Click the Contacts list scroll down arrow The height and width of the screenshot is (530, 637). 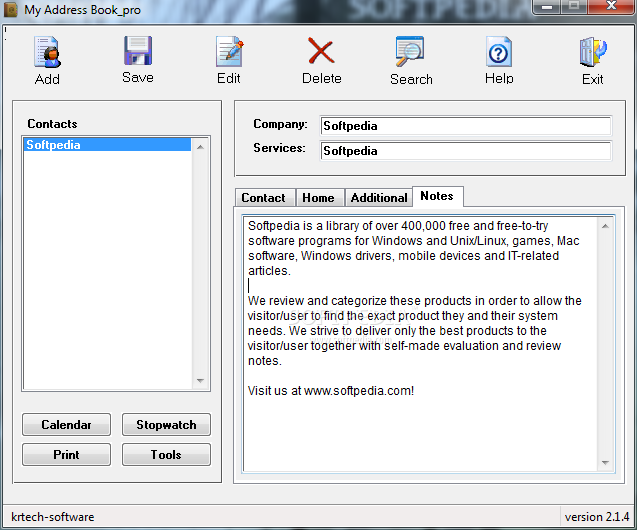(x=200, y=381)
